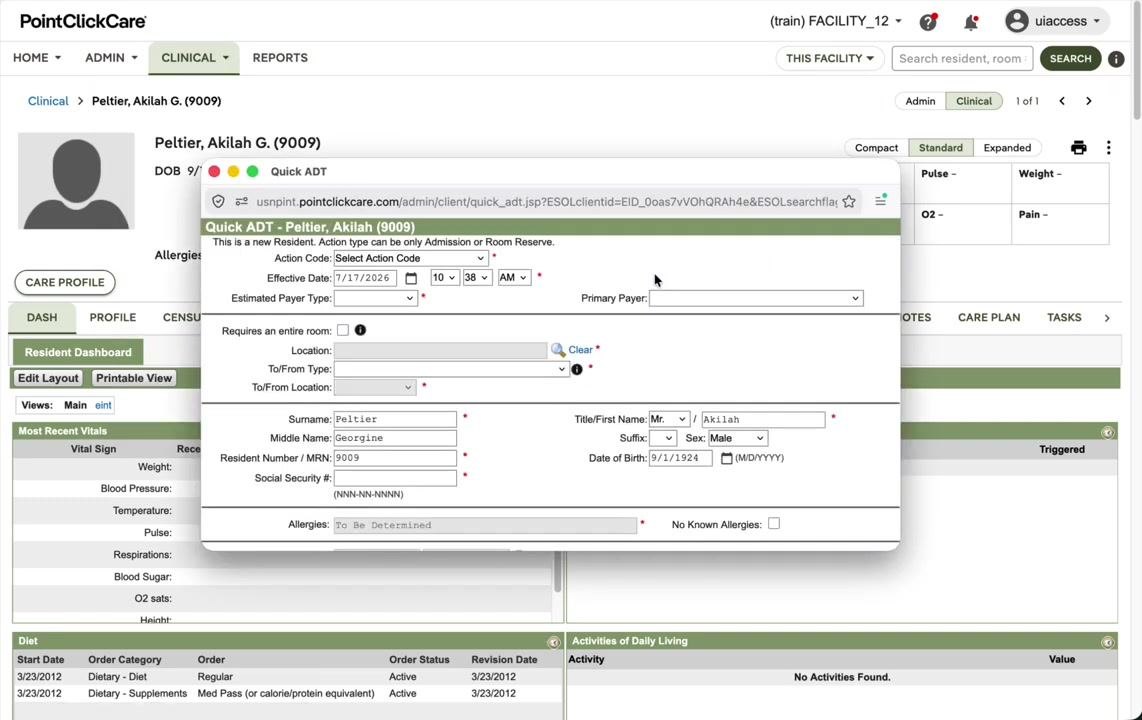Click info icon next to entire room checkbox
The height and width of the screenshot is (720, 1142).
360,330
